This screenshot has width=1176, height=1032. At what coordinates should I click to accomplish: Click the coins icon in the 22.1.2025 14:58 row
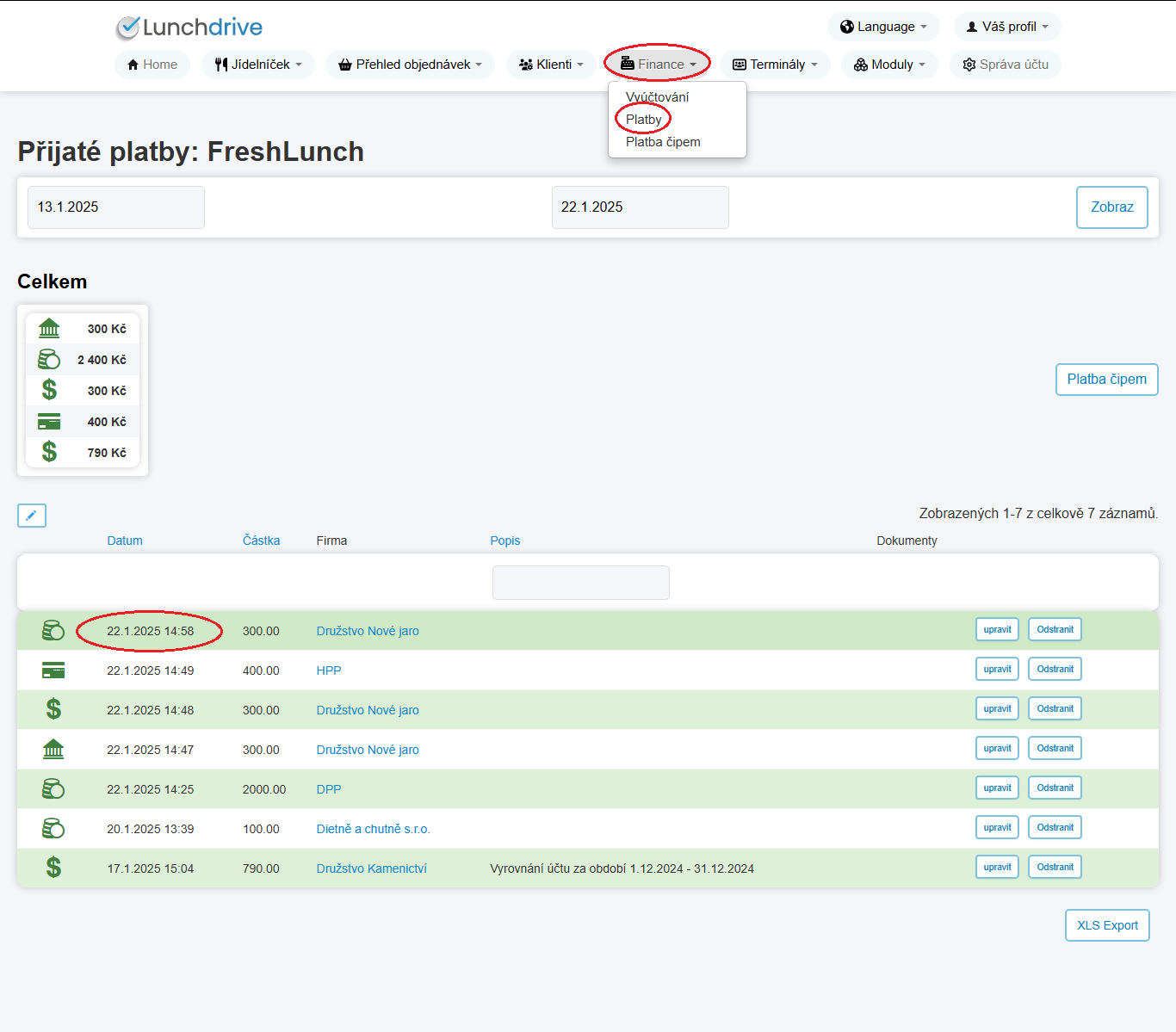coord(53,631)
